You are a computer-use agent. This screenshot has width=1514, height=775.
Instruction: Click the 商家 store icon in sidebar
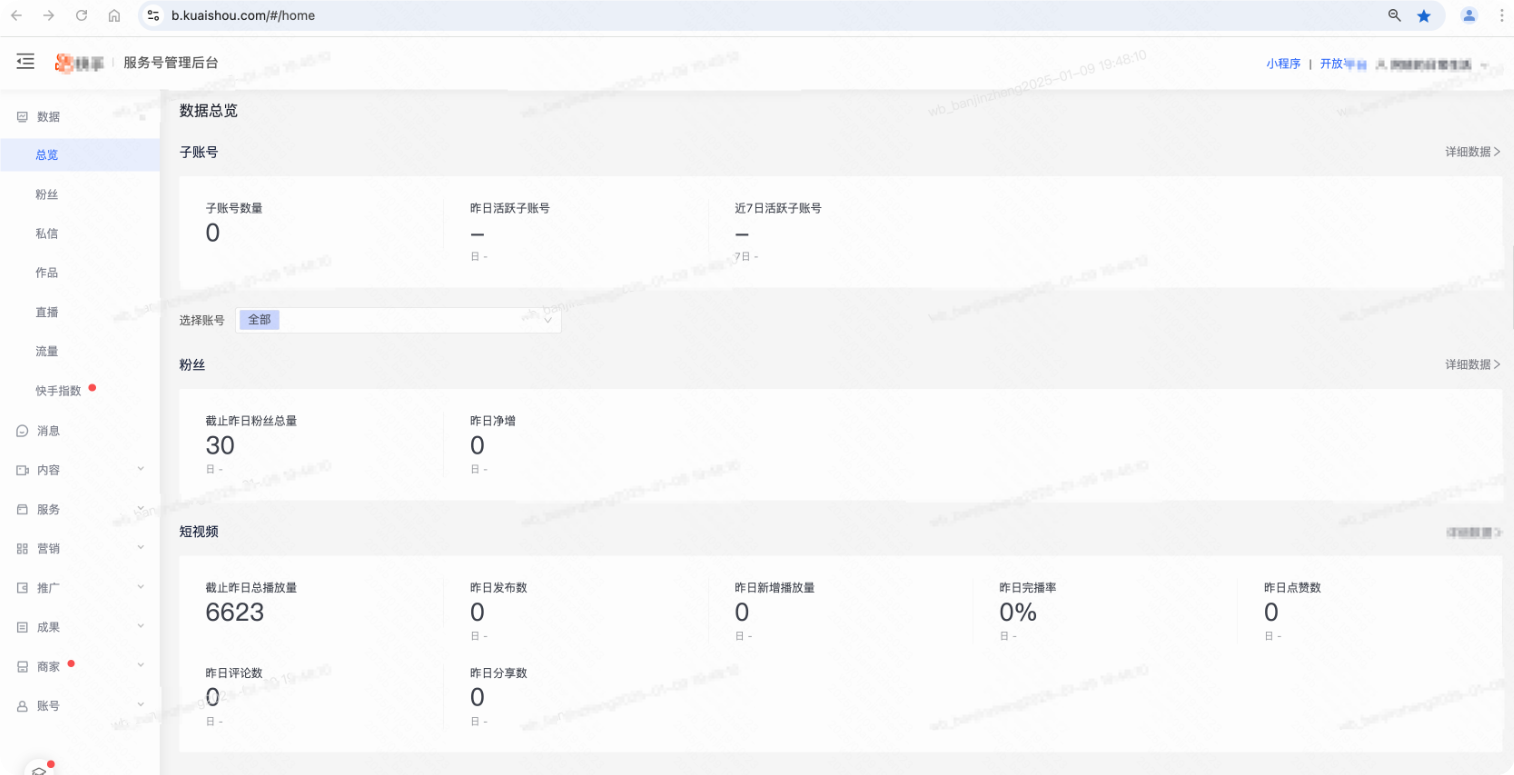(x=22, y=667)
